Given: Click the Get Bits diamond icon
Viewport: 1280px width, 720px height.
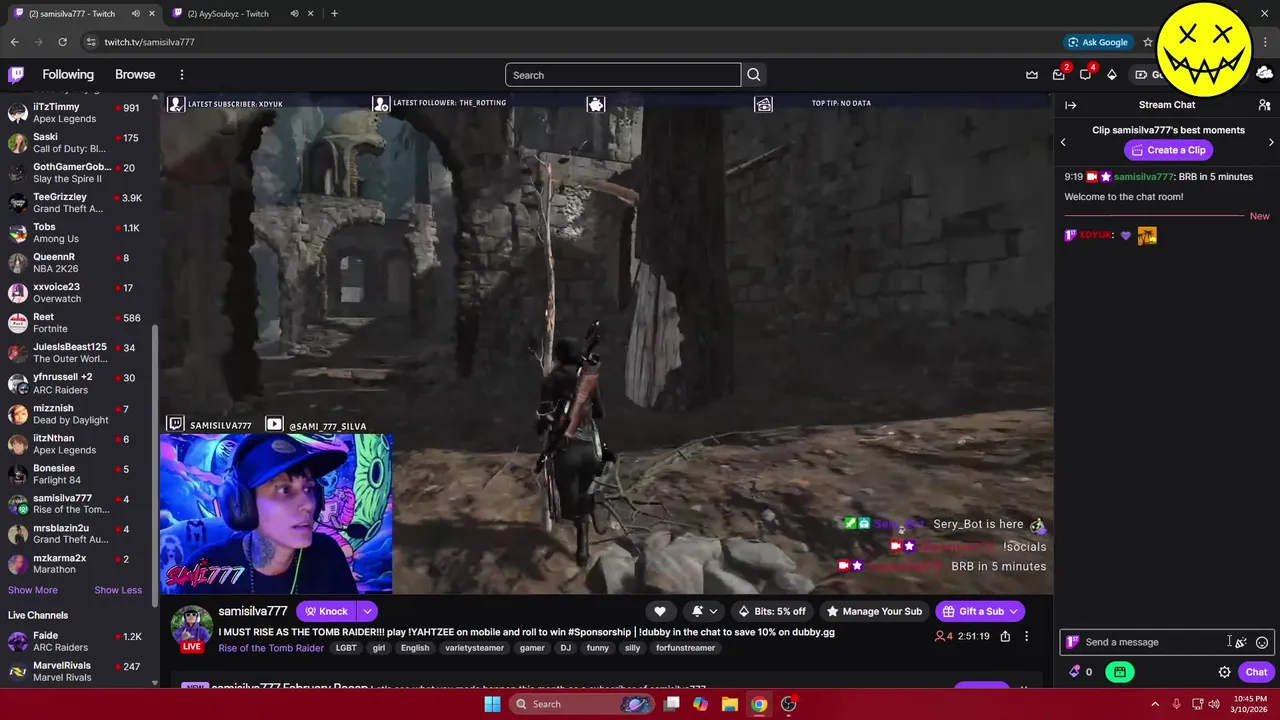Looking at the screenshot, I should [x=1111, y=74].
